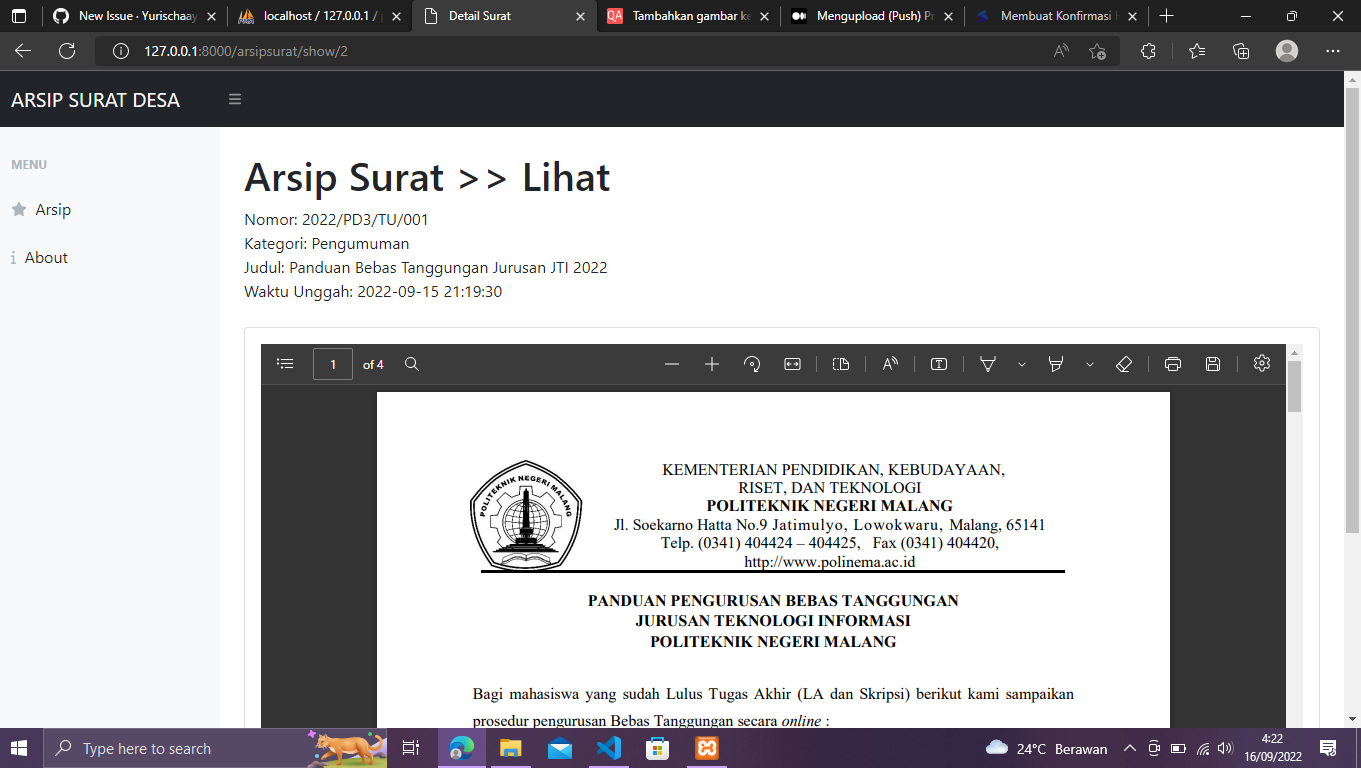Image resolution: width=1361 pixels, height=768 pixels.
Task: Toggle the Draw annotation tool
Action: tap(988, 364)
